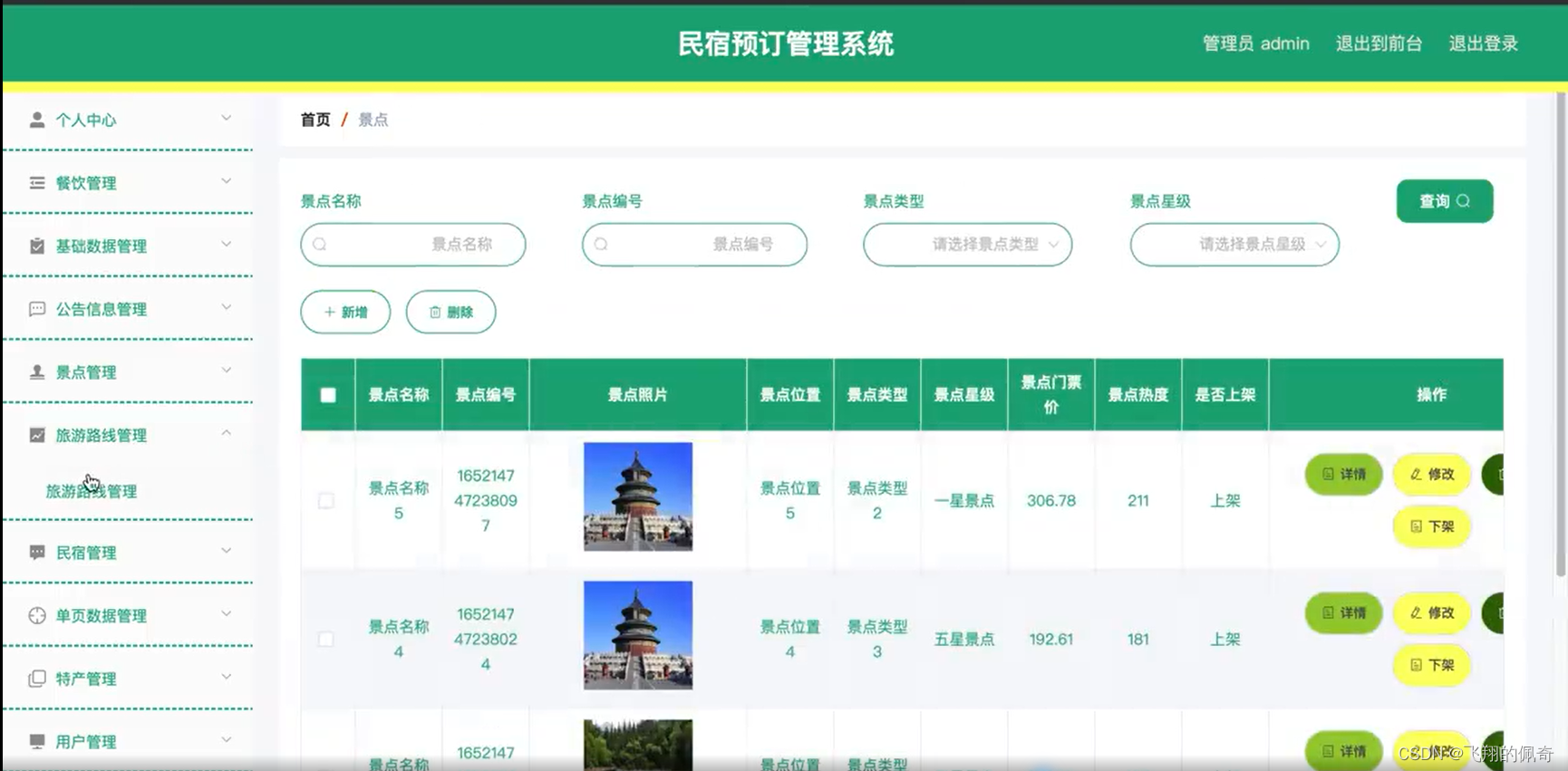Expand the 餐饮管理 menu chevron
The image size is (1568, 771).
click(x=227, y=181)
